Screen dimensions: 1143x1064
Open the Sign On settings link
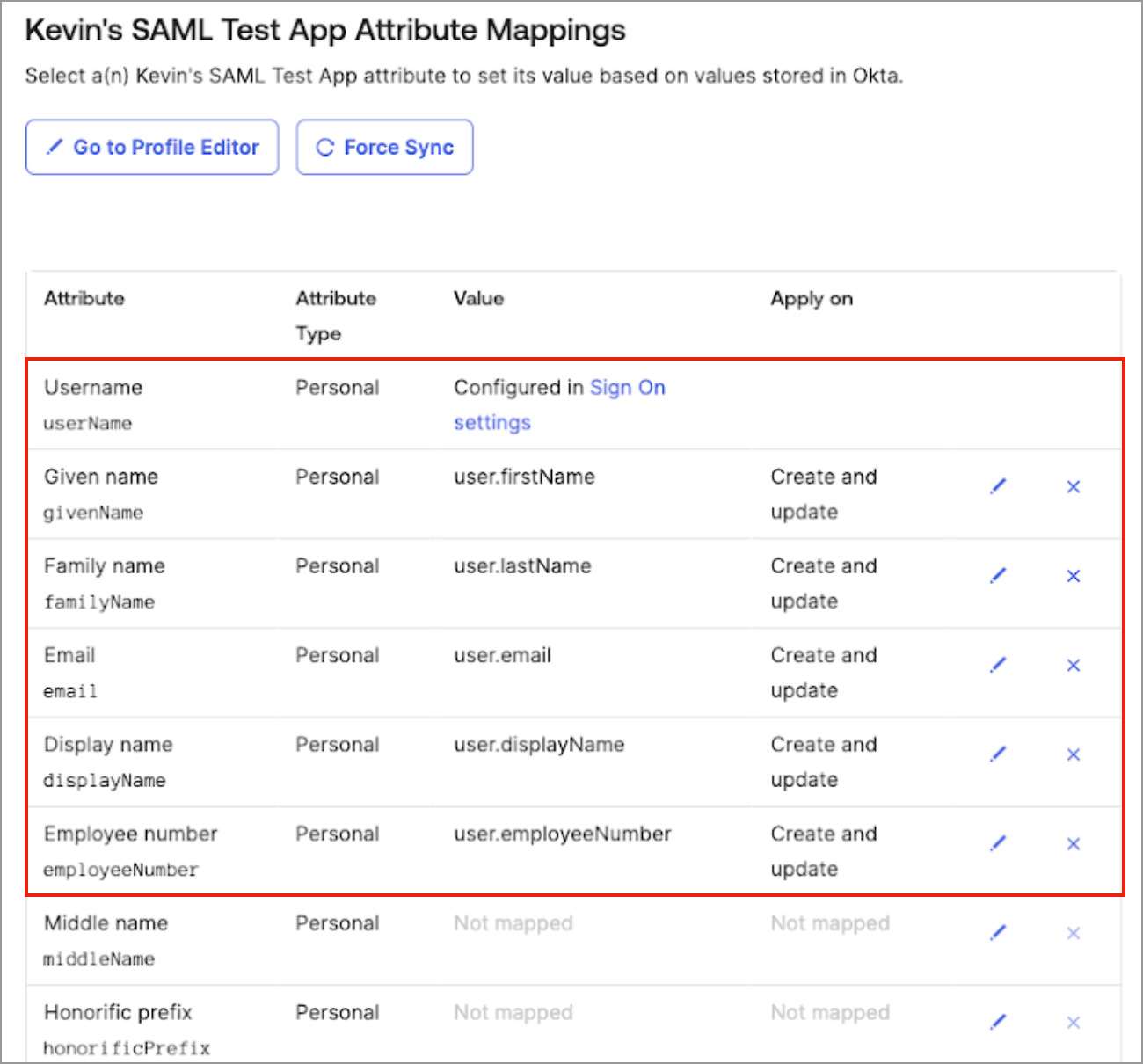pyautogui.click(x=559, y=404)
